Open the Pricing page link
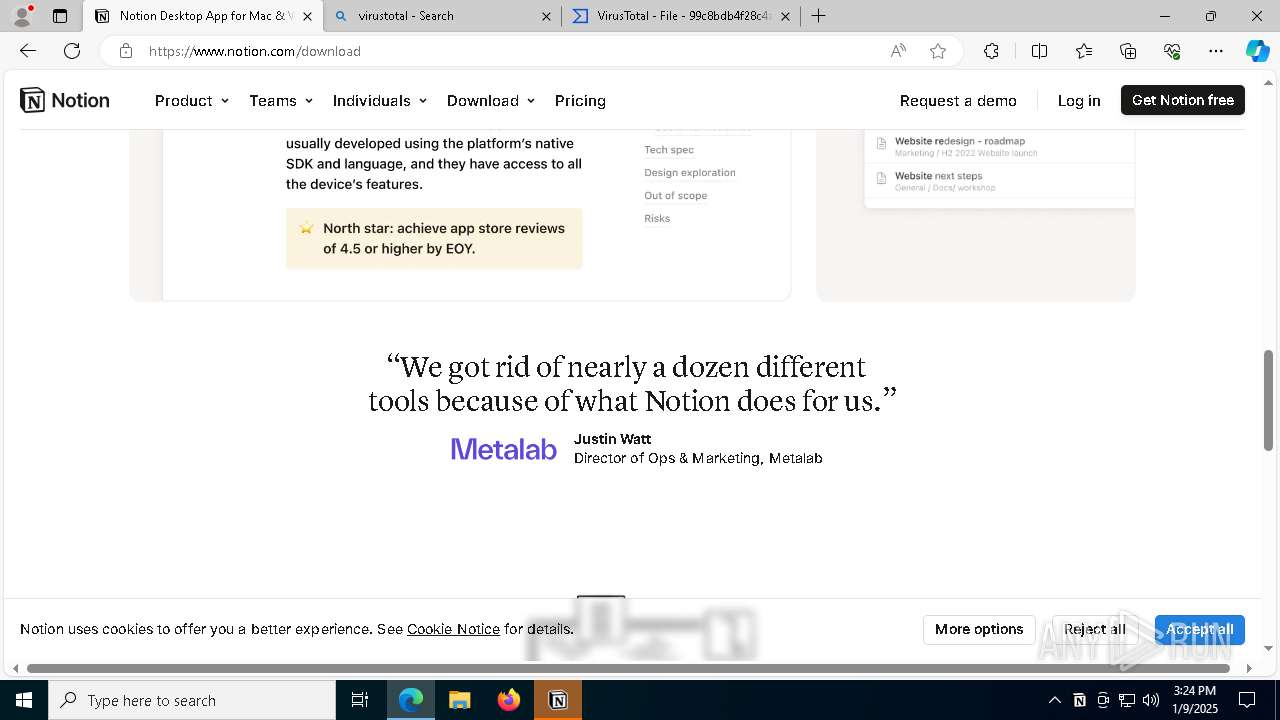Screen dimensions: 1280x720 [580, 100]
